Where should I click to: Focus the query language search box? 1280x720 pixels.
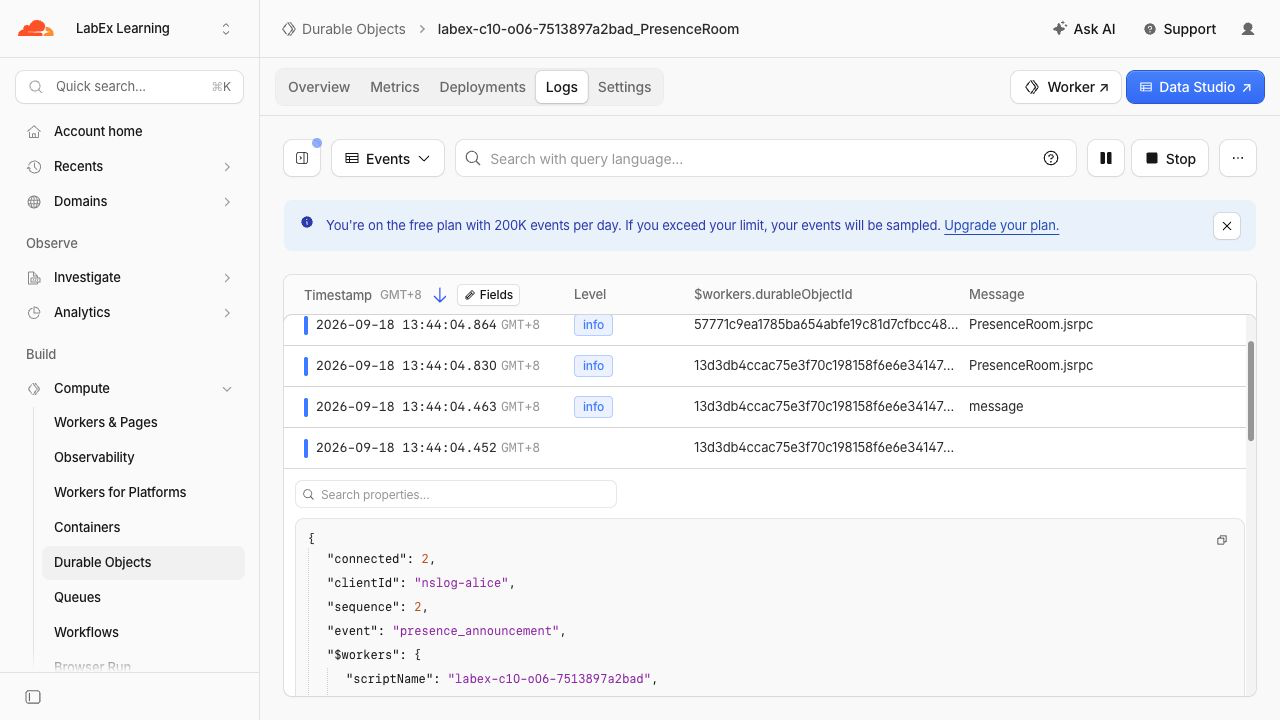(765, 158)
